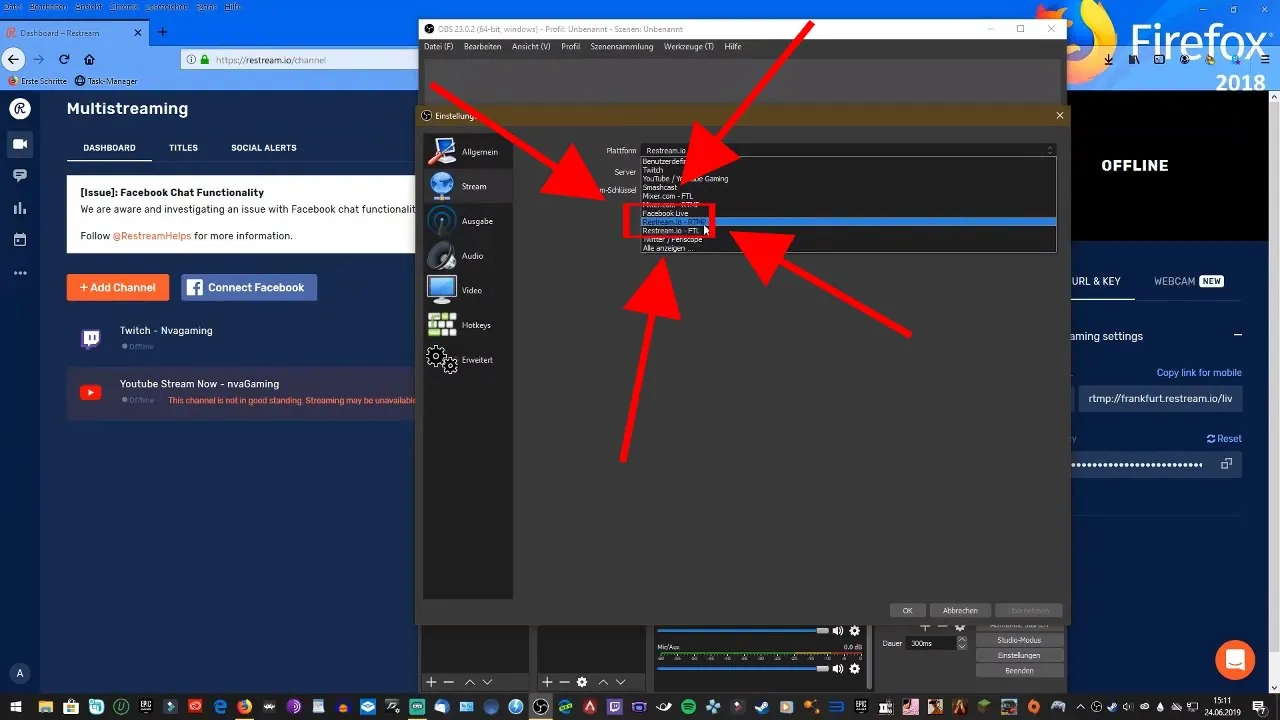Click Reset stream key link
Image resolution: width=1280 pixels, height=720 pixels.
click(x=1225, y=438)
